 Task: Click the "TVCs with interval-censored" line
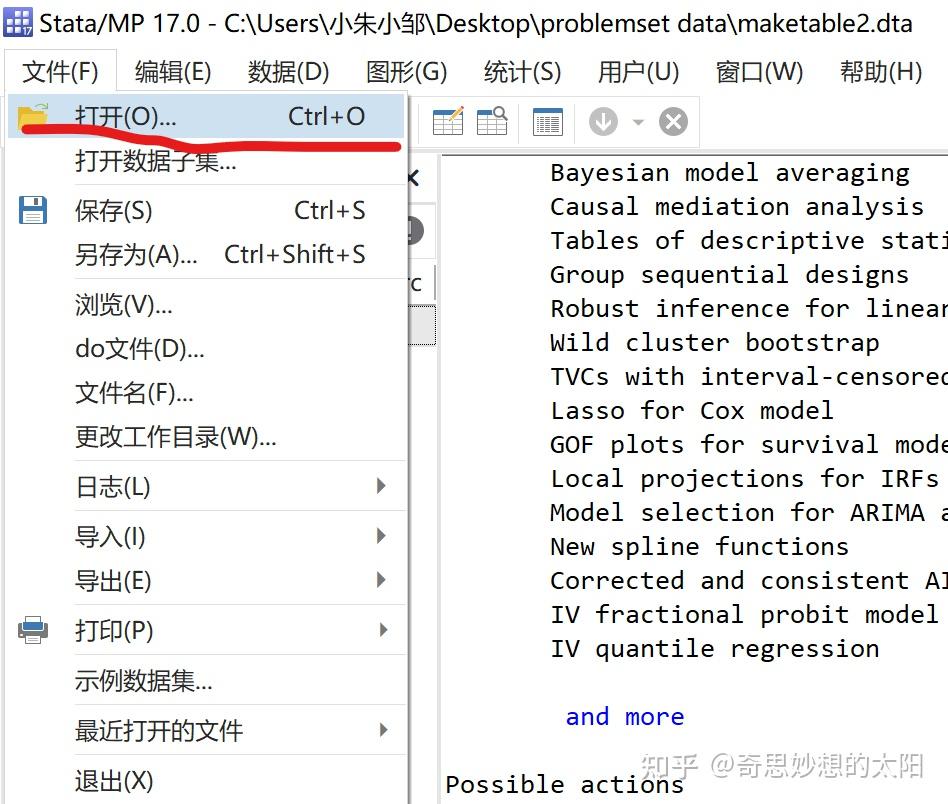coord(749,377)
